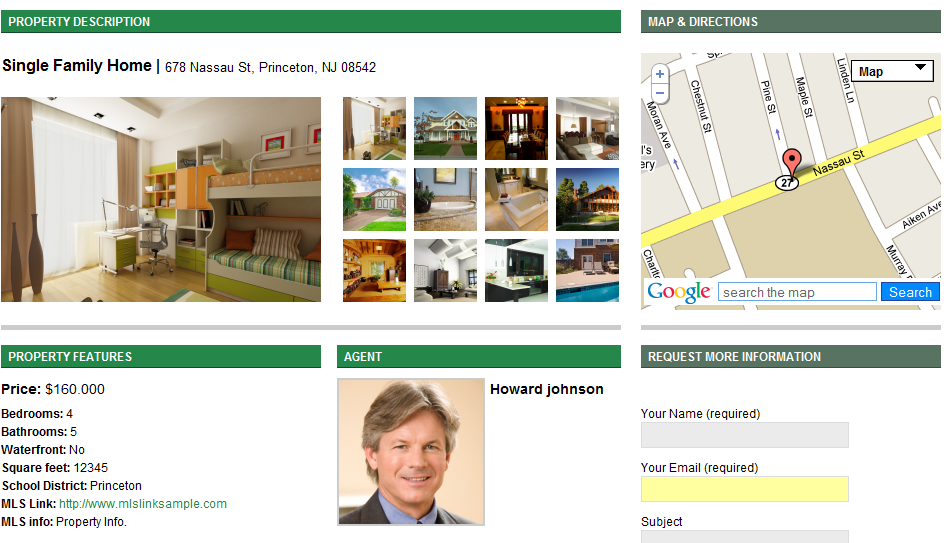Open the mlslinksample.com MLS link
Image resolution: width=944 pixels, height=543 pixels.
coord(143,504)
